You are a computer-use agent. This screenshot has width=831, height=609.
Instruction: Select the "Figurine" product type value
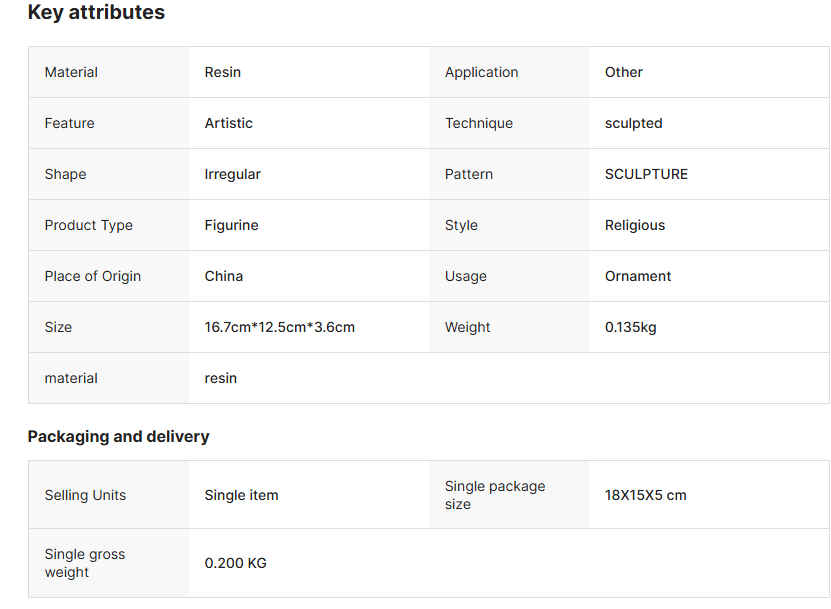(x=231, y=225)
